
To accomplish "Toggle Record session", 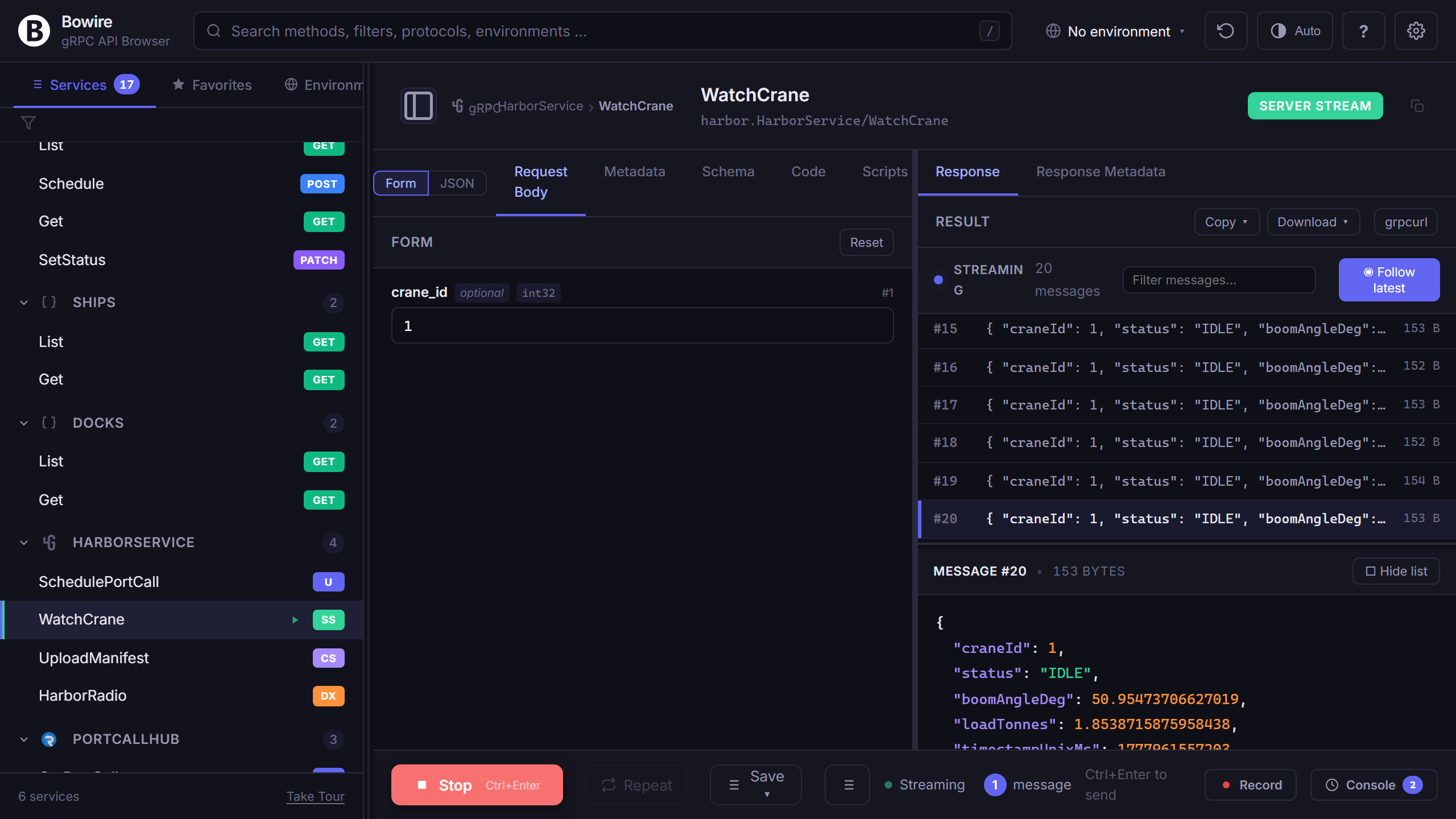I will (1250, 785).
